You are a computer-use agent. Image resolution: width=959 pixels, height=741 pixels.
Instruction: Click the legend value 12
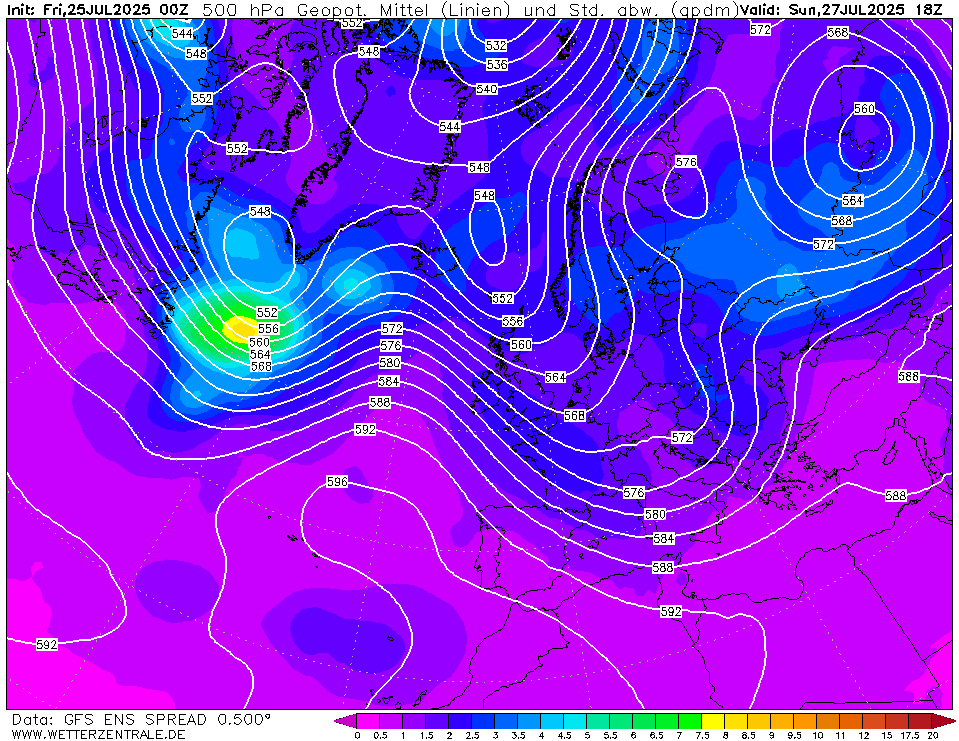click(864, 735)
